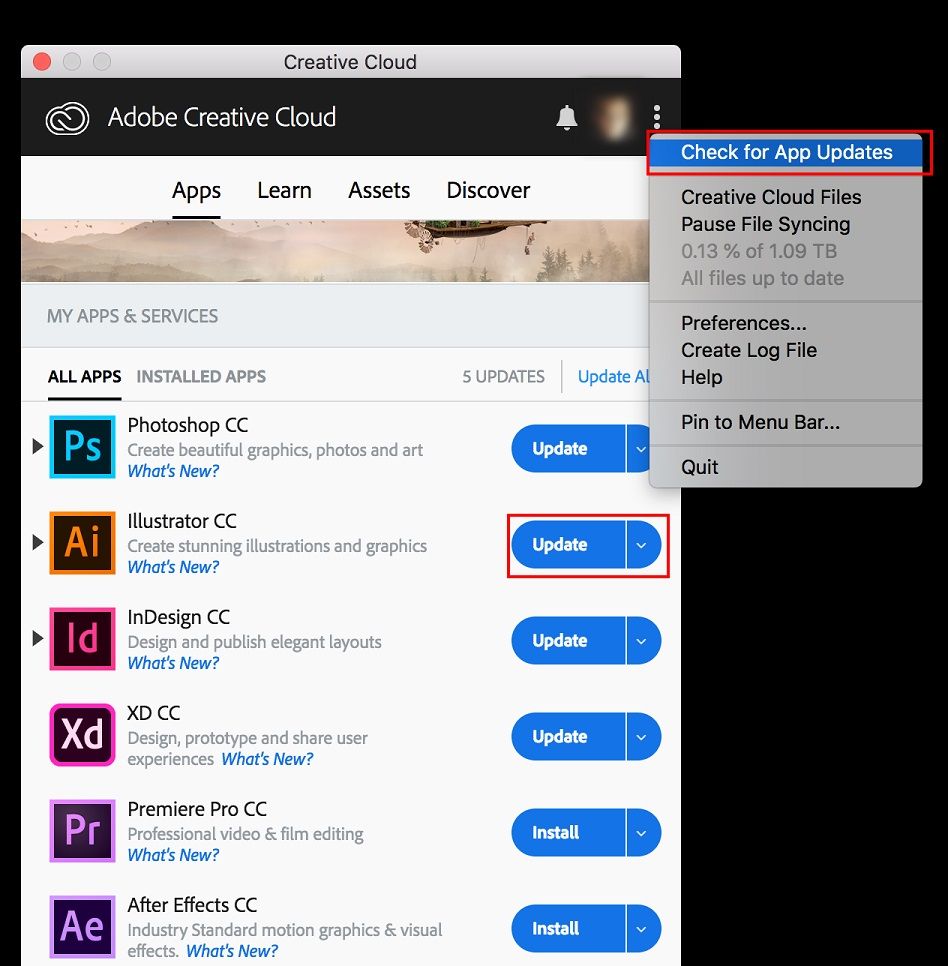
Task: Show the Installed Apps filter tab
Action: tap(201, 377)
